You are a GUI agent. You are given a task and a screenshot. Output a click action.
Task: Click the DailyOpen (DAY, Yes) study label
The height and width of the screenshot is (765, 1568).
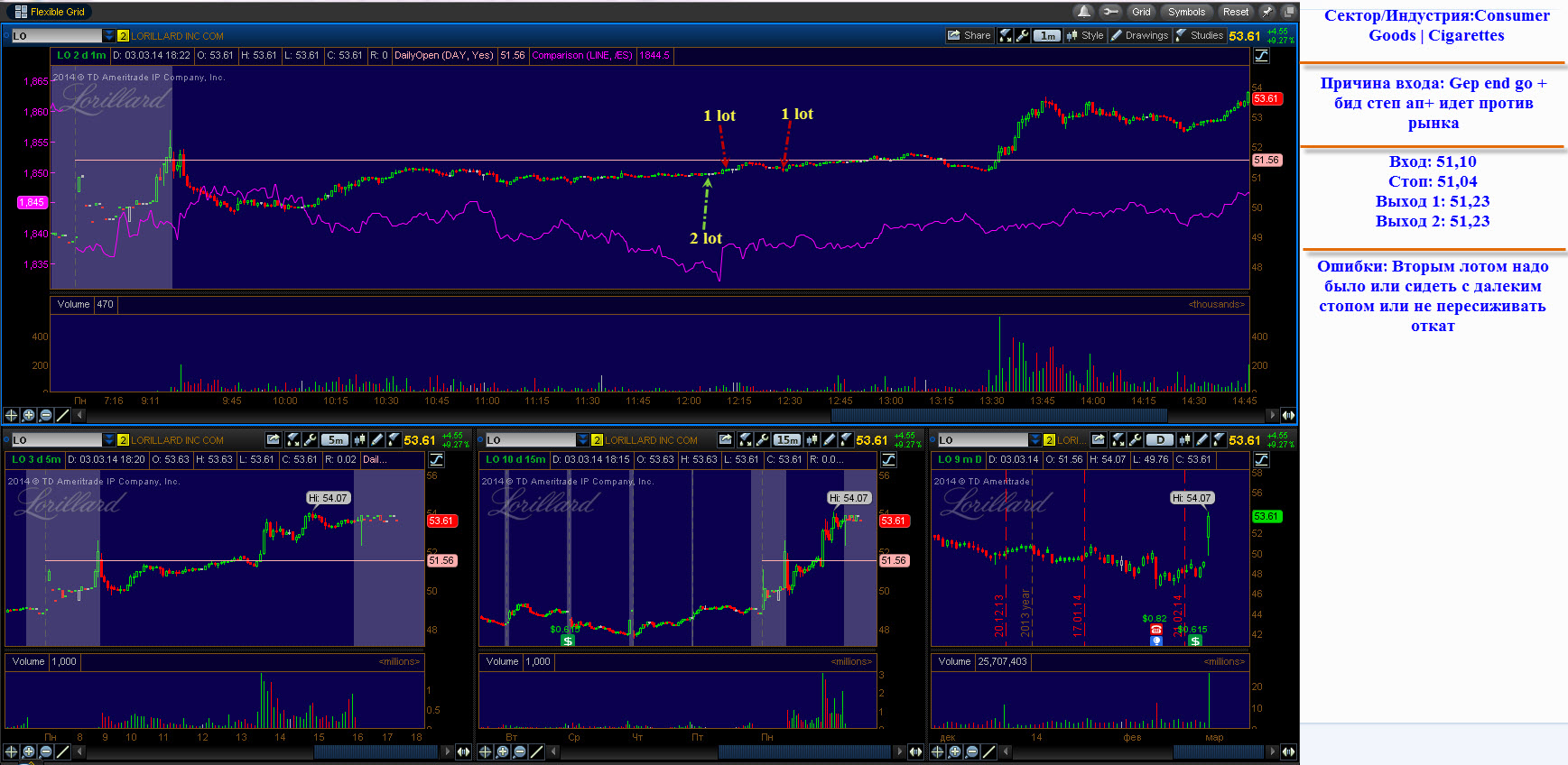click(x=444, y=55)
